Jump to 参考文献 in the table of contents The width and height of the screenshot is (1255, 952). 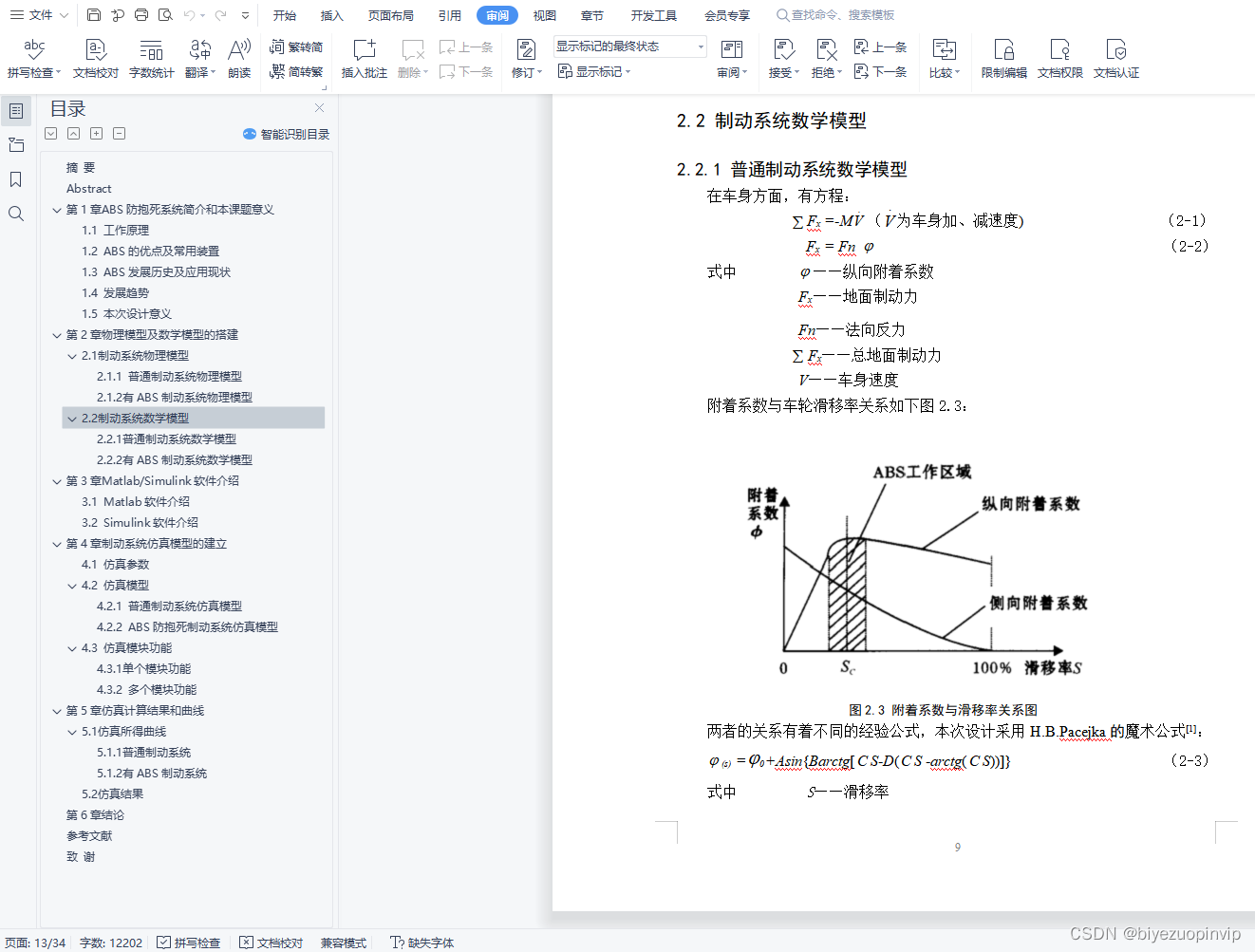[x=89, y=835]
